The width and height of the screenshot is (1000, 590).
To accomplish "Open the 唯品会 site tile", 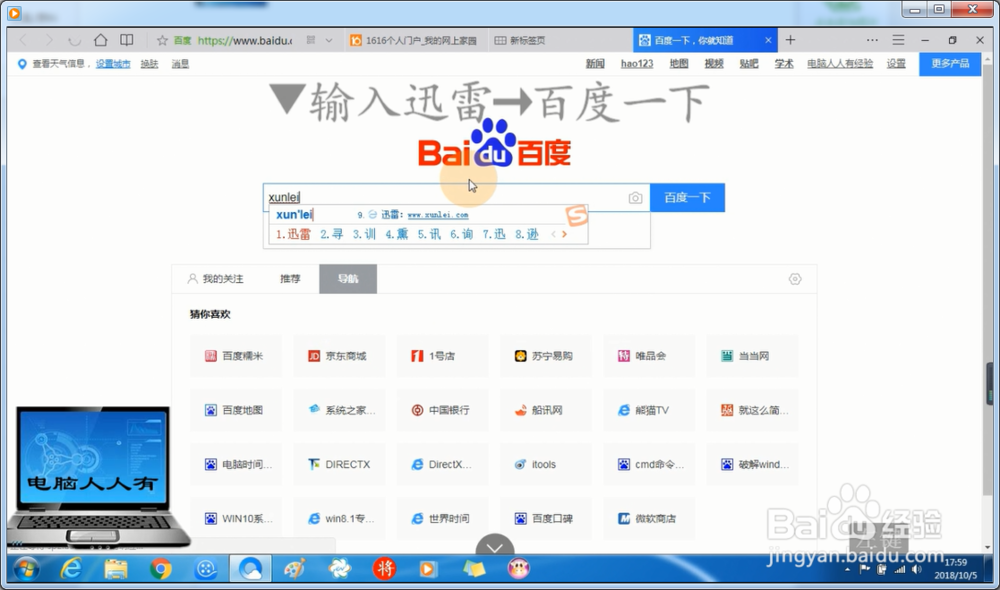I will (x=650, y=356).
